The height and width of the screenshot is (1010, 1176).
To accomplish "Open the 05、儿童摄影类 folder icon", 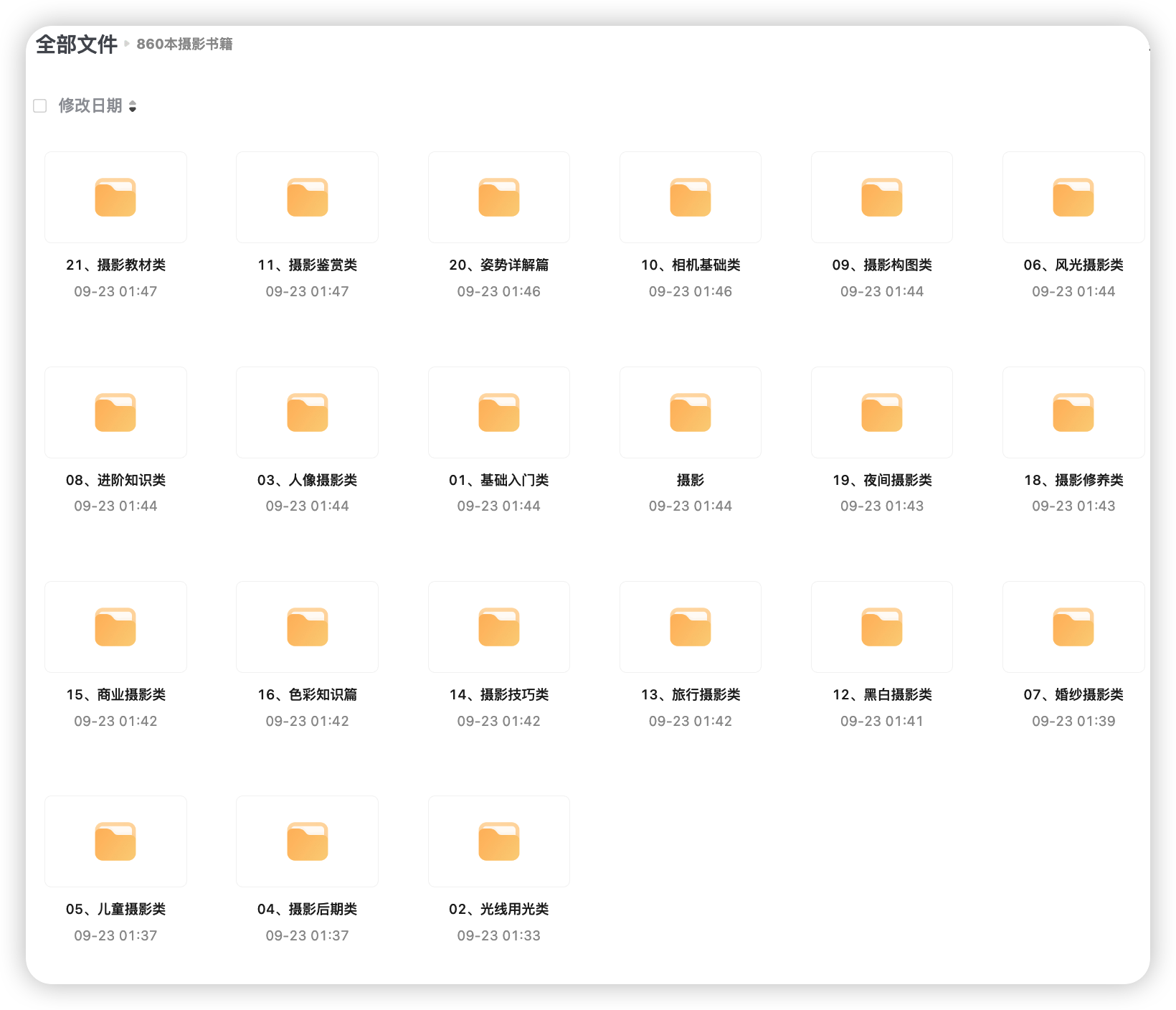I will pos(115,841).
